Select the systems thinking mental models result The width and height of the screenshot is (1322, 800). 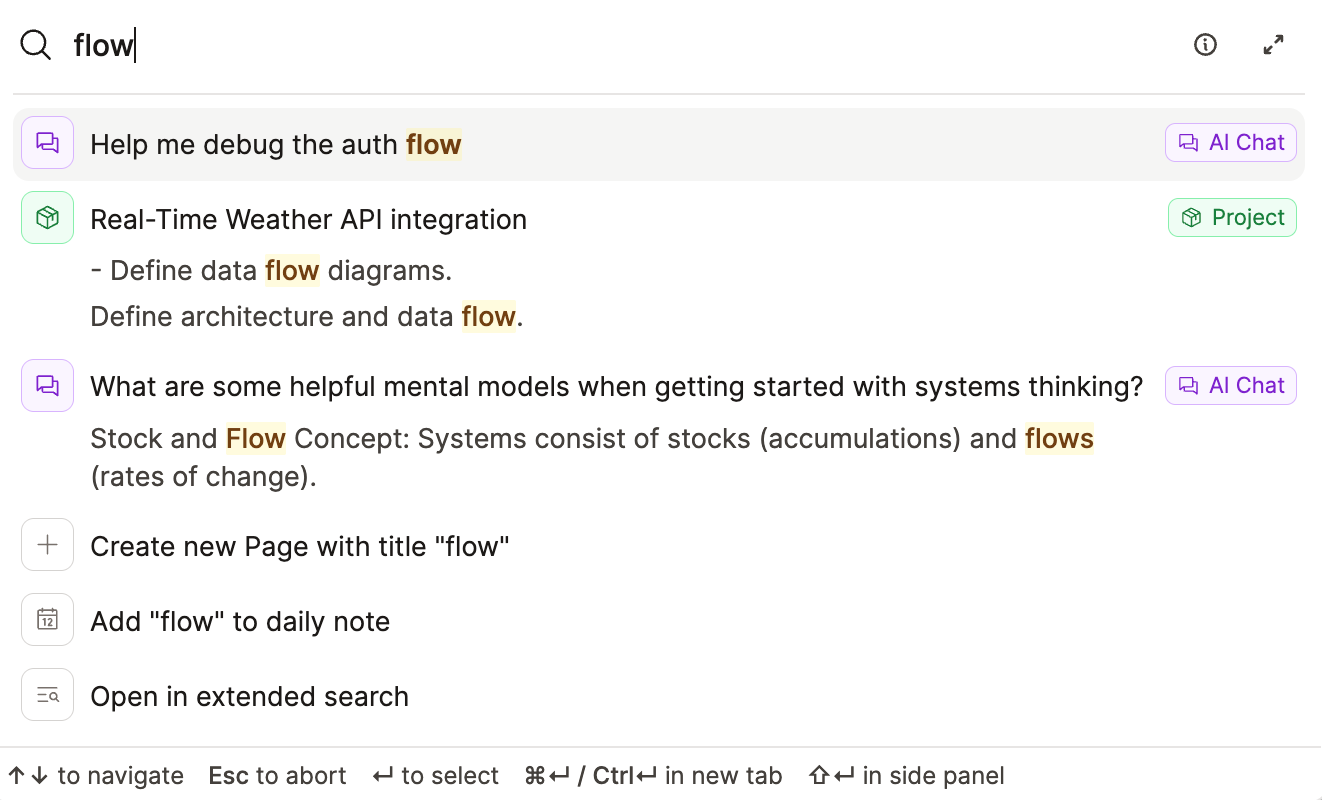617,385
